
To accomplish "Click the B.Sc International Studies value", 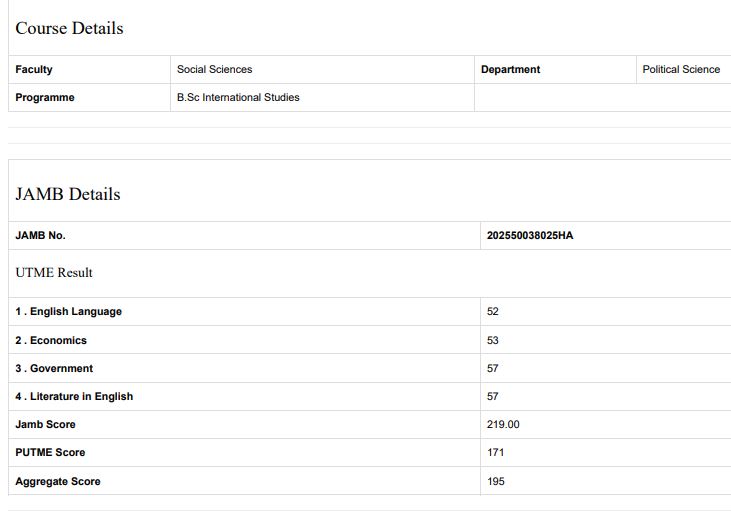I will click(238, 98).
